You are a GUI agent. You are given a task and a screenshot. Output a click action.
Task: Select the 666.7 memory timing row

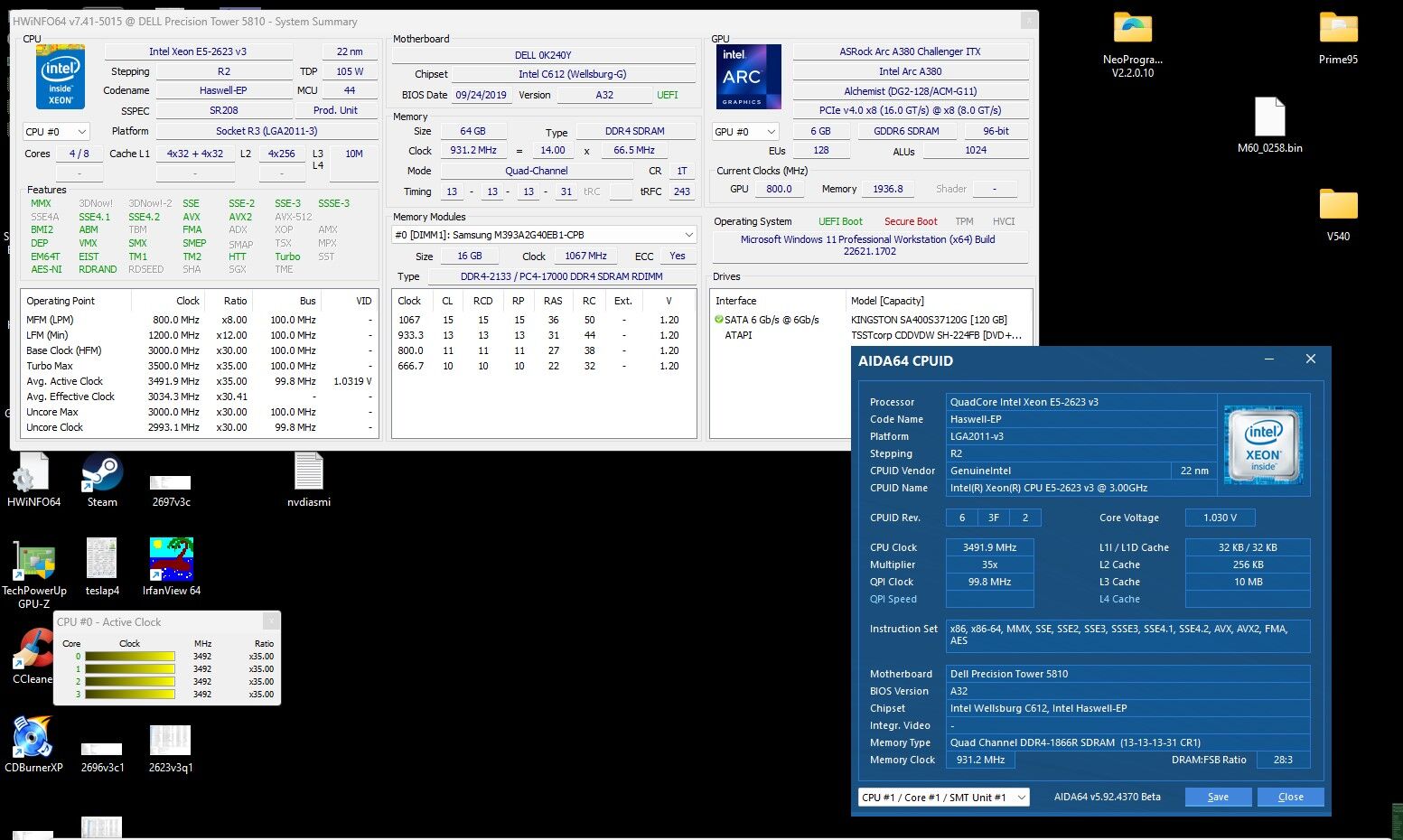pos(543,366)
